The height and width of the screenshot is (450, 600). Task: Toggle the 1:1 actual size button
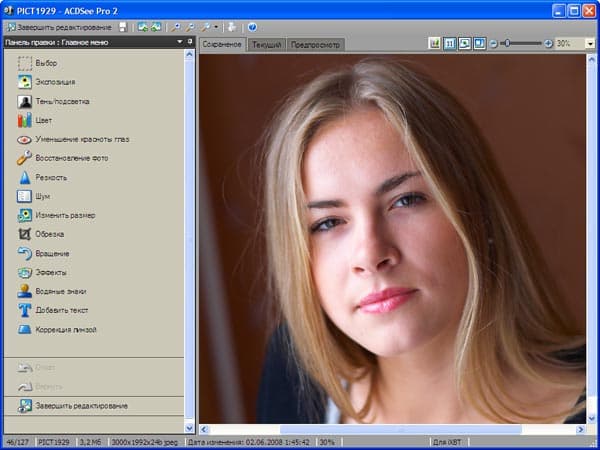450,44
